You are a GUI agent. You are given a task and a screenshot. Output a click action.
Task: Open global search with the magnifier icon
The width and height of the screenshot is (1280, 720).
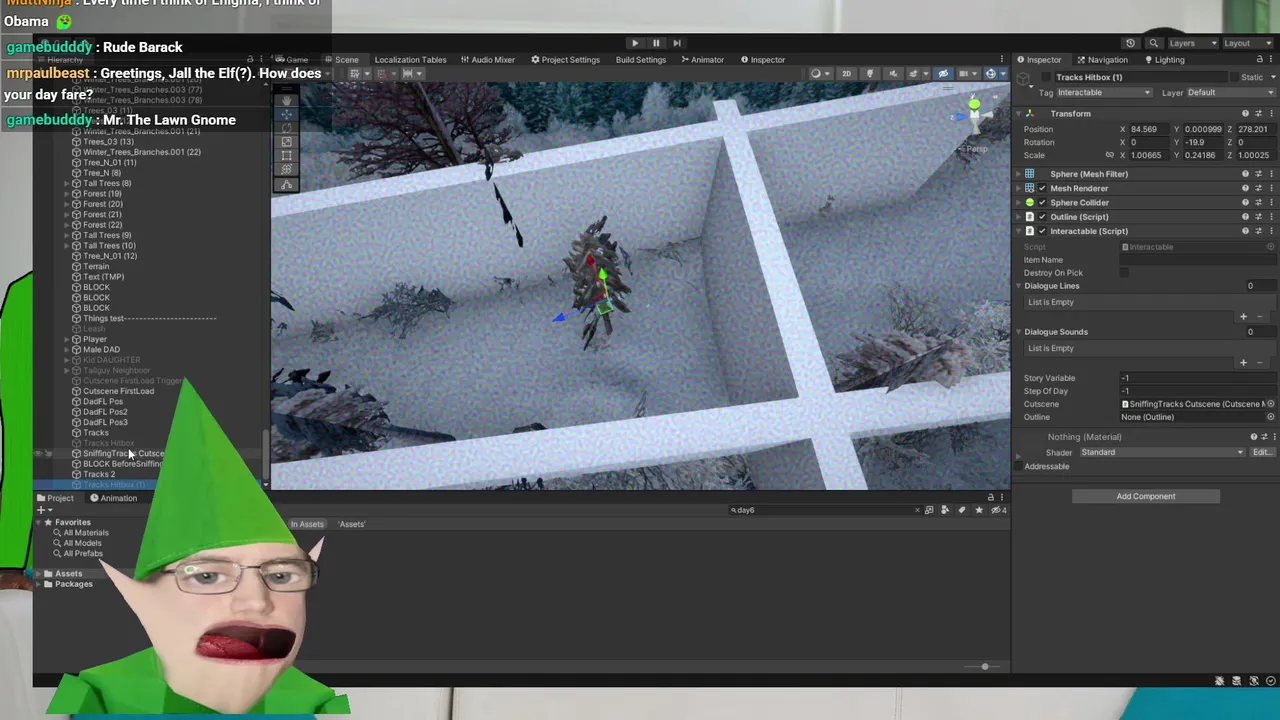click(1153, 43)
